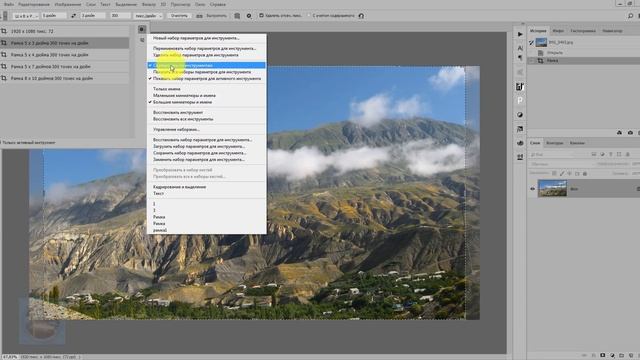This screenshot has height=360, width=640.
Task: Open the Adjustments half-circle icon
Action: coord(520,115)
